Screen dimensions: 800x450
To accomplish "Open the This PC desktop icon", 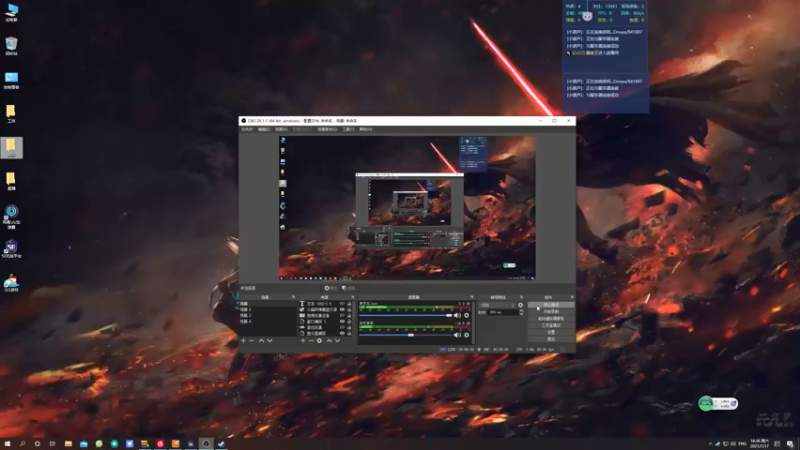I will (x=11, y=13).
